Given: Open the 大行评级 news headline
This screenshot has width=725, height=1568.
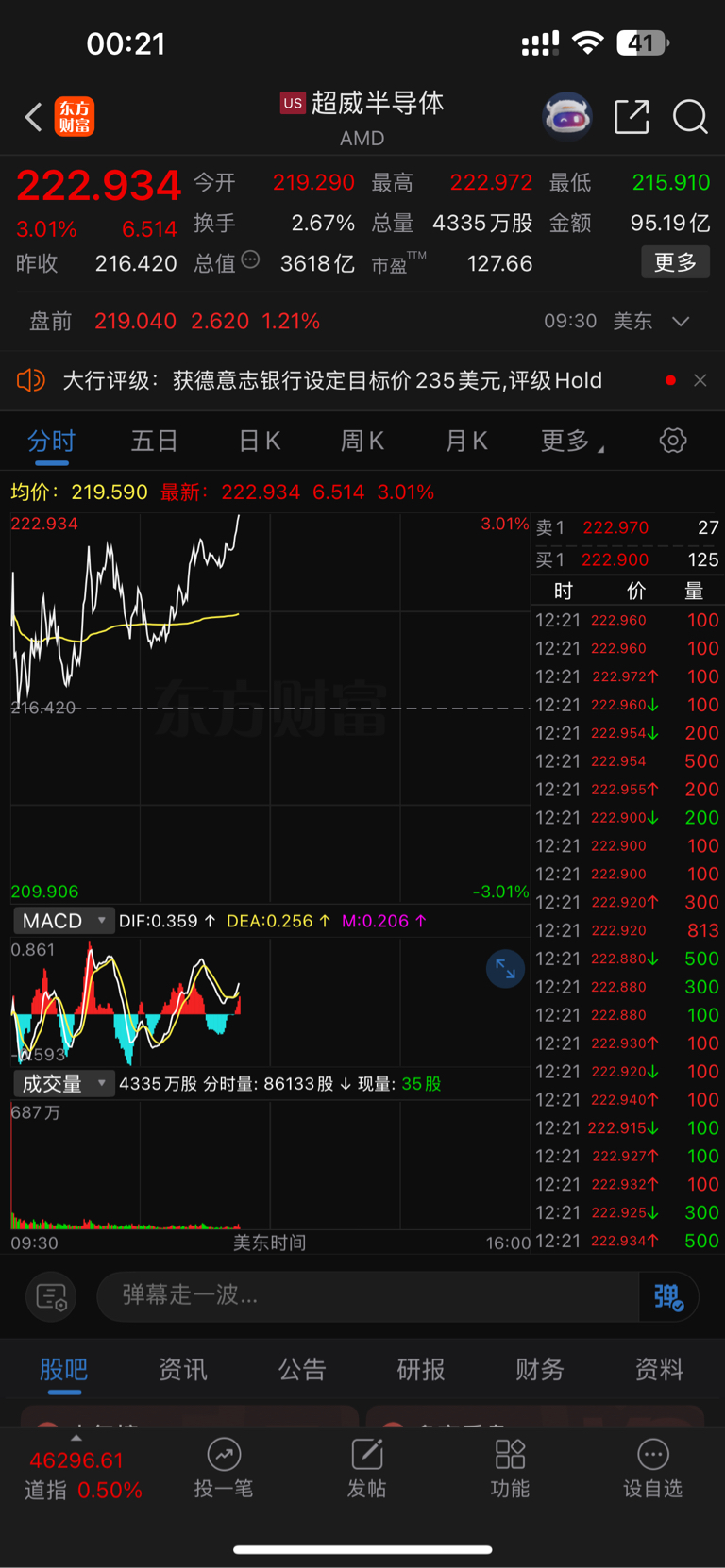Looking at the screenshot, I should click(x=332, y=380).
